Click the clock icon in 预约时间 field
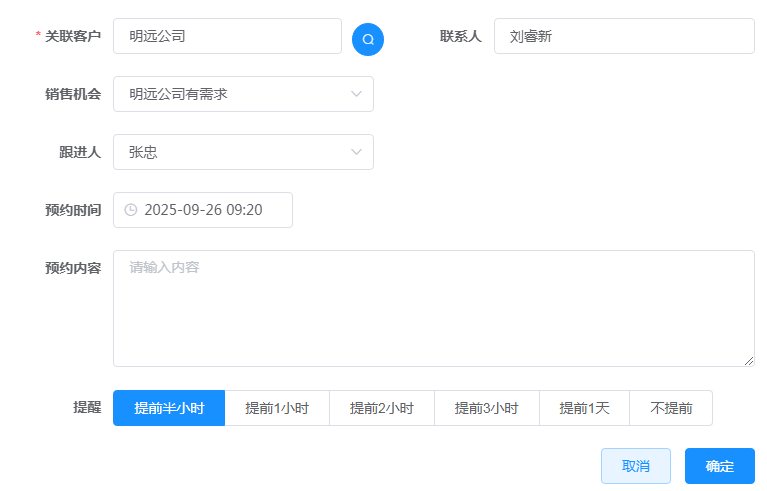Viewport: 767px width, 491px height. tap(131, 210)
